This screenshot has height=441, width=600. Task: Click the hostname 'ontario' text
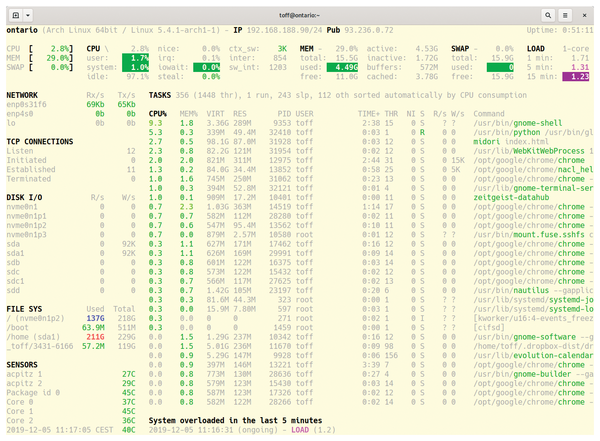[x=22, y=30]
